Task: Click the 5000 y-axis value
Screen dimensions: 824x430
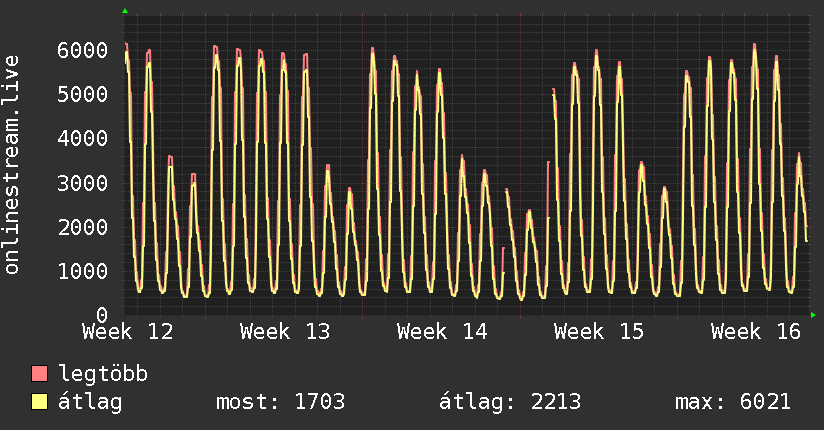Action: click(83, 95)
